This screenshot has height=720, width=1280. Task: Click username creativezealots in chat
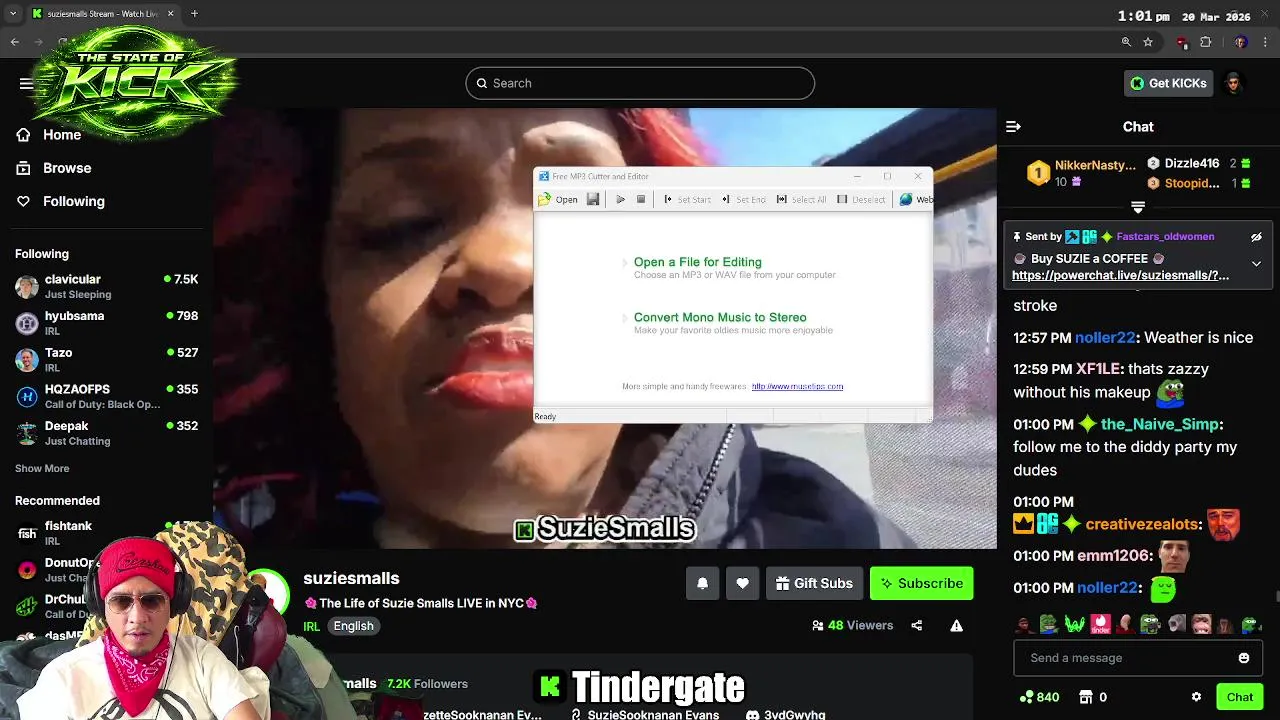[x=1142, y=524]
